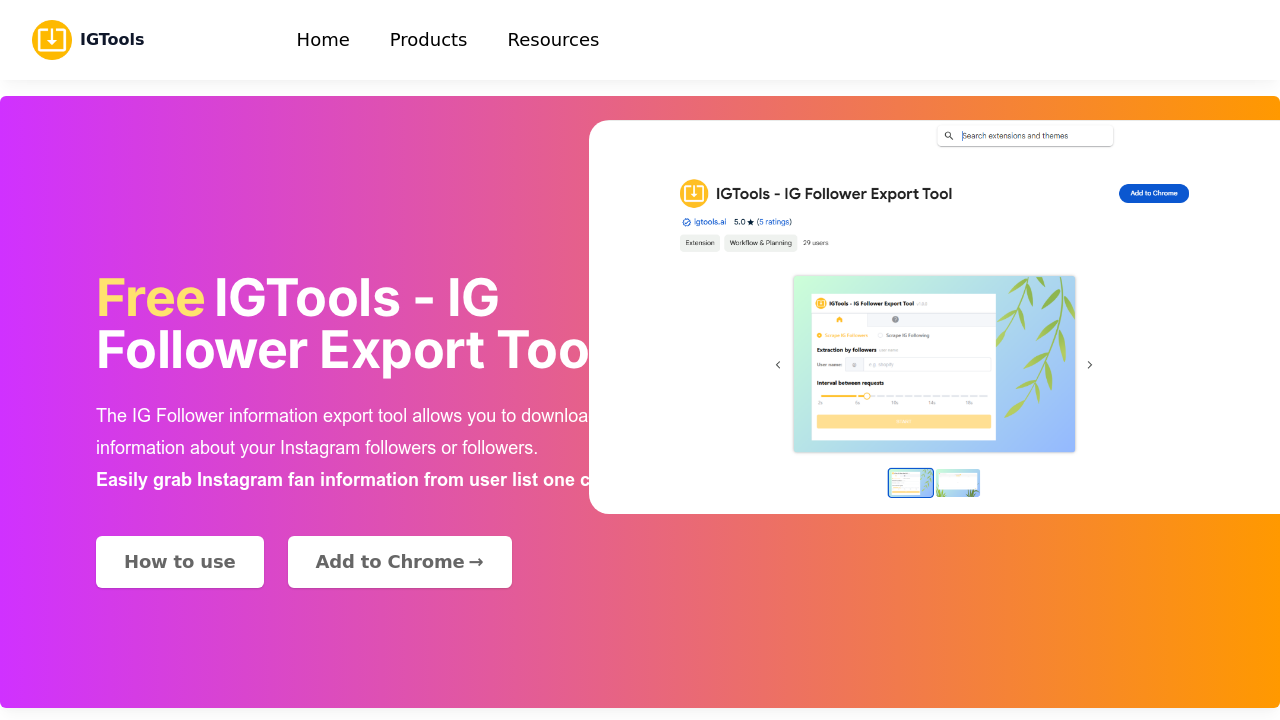The width and height of the screenshot is (1280, 720).
Task: Open the Products menu
Action: click(428, 39)
